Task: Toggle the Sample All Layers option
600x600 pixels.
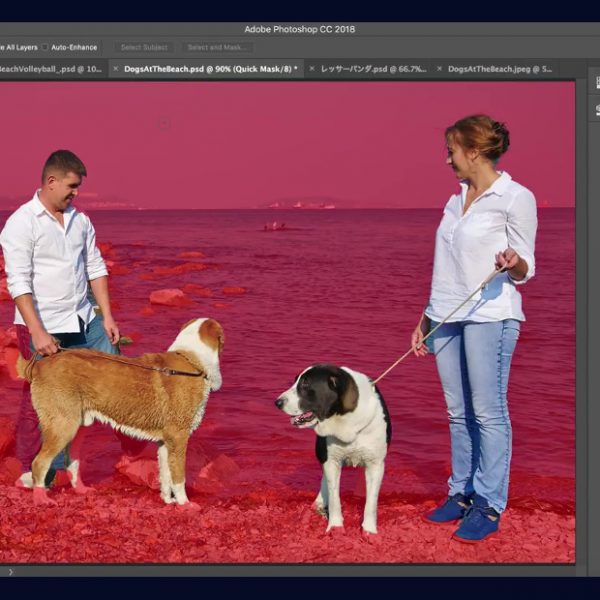Action: 18,47
